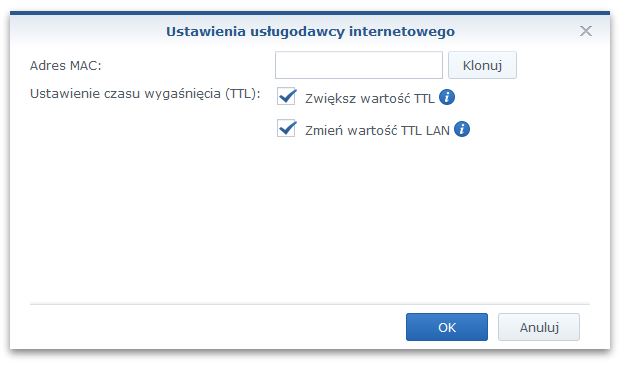Screen dimensions: 628x366
Task: Uncheck the Zwiększ wartość TTL checkbox
Action: 286,97
